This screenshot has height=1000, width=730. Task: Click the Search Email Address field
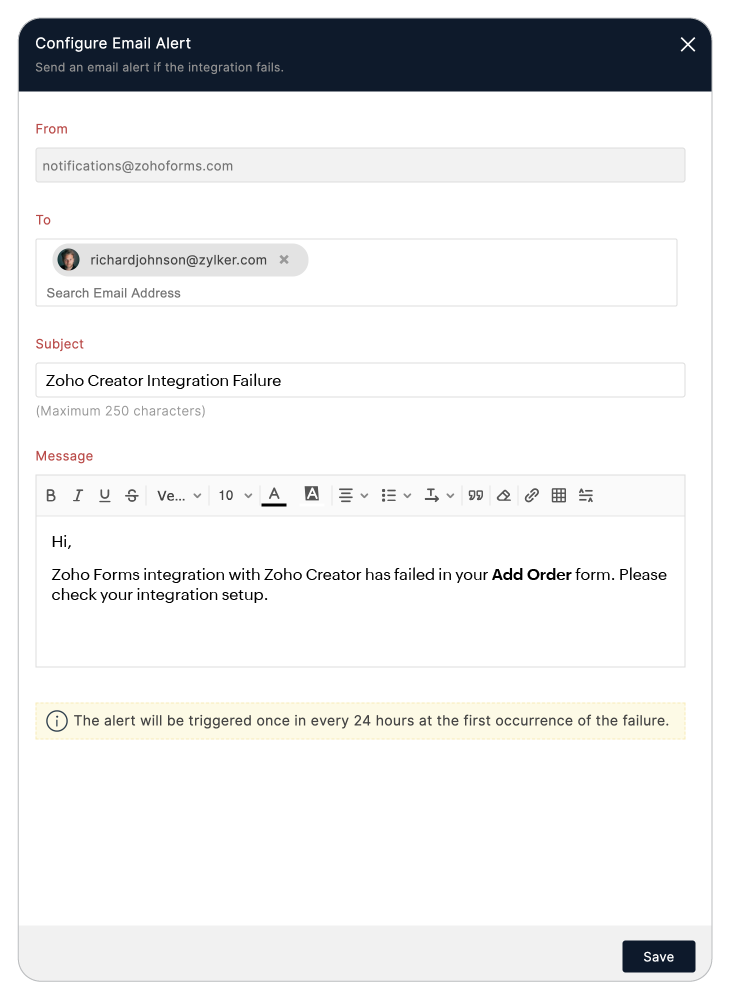pyautogui.click(x=113, y=293)
